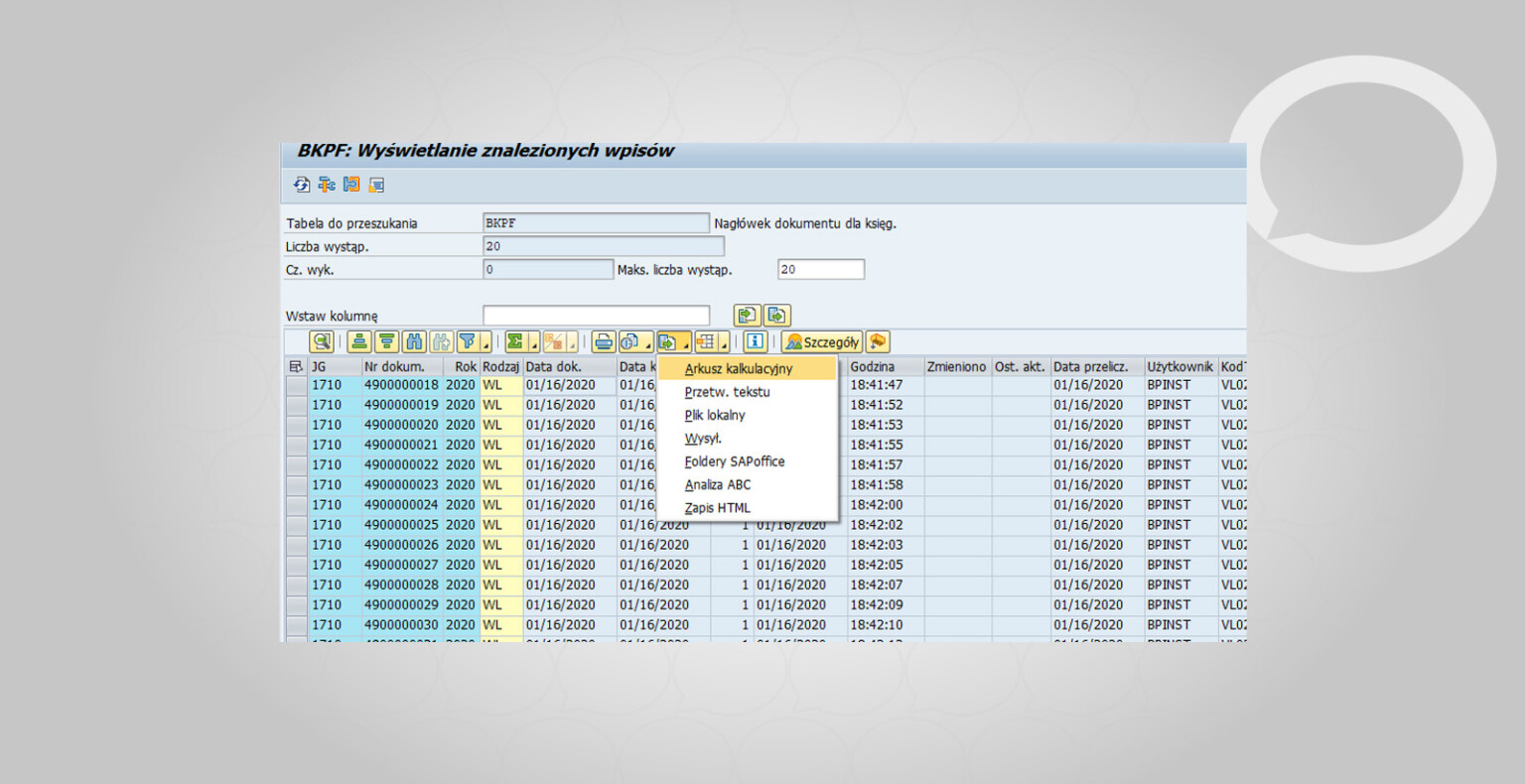Select the magnifying glass detail icon
The width and height of the screenshot is (1525, 784).
coord(324,341)
